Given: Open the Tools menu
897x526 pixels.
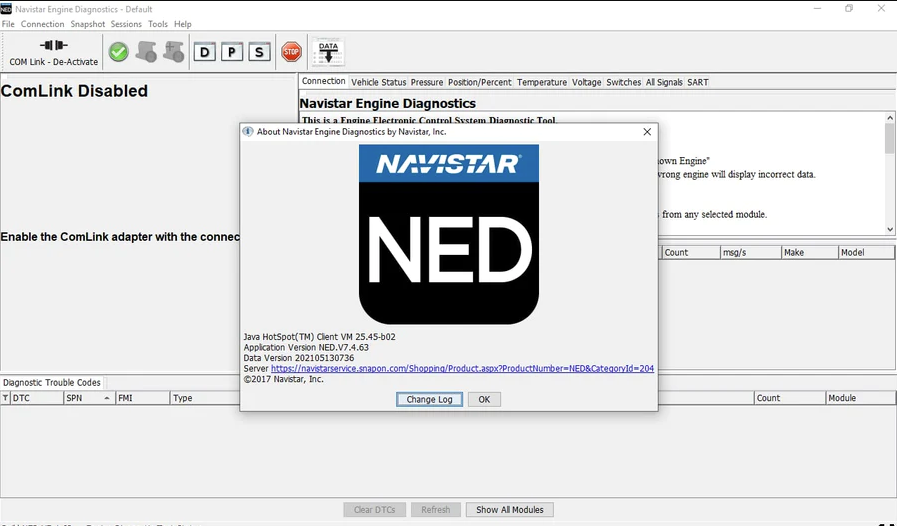Looking at the screenshot, I should 158,24.
